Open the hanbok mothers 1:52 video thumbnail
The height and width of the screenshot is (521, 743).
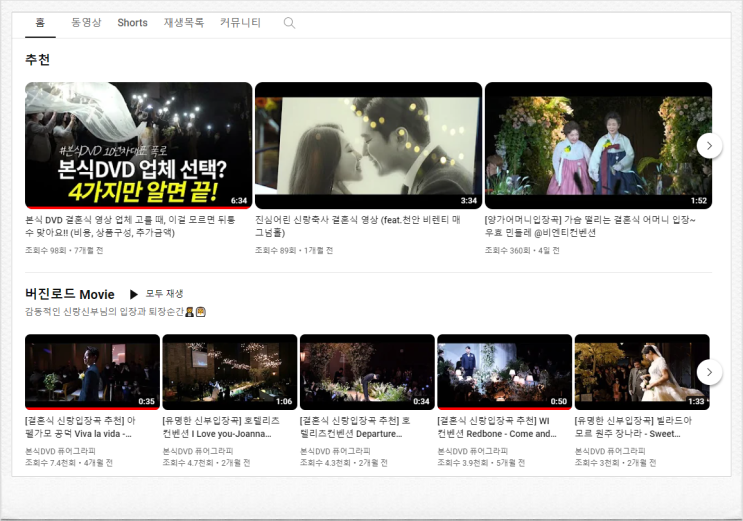click(x=598, y=146)
